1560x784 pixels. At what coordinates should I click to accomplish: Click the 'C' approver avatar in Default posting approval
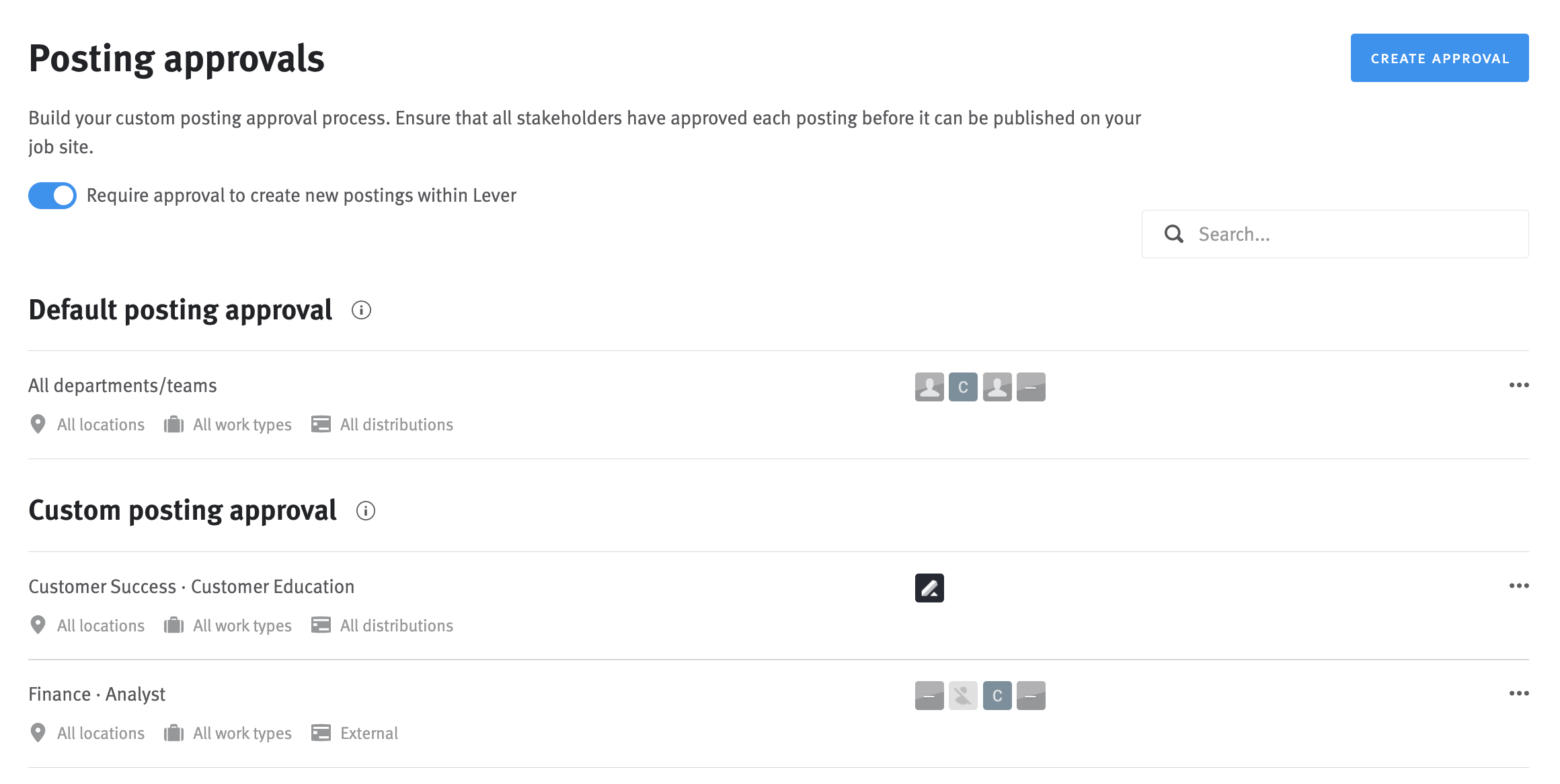tap(964, 387)
